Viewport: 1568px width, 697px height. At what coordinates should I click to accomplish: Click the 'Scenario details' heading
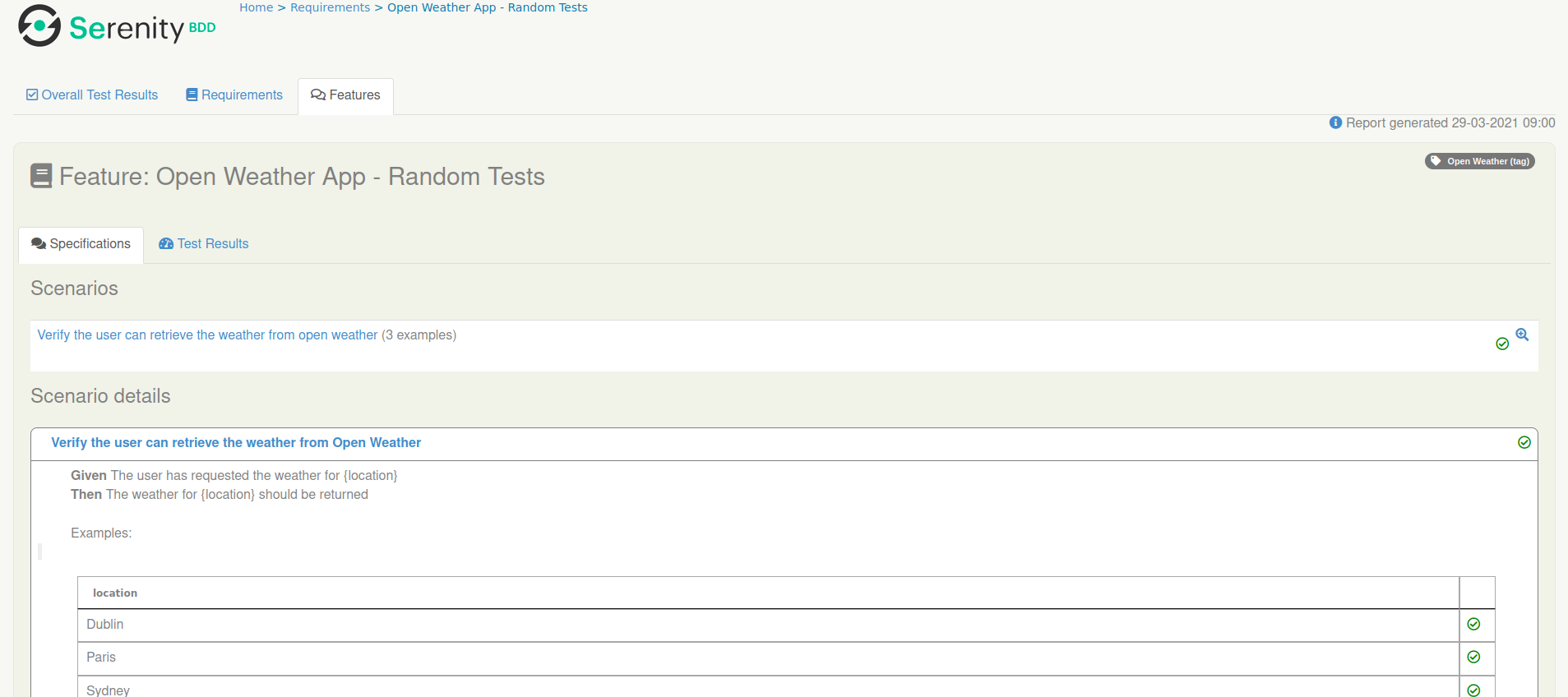100,396
